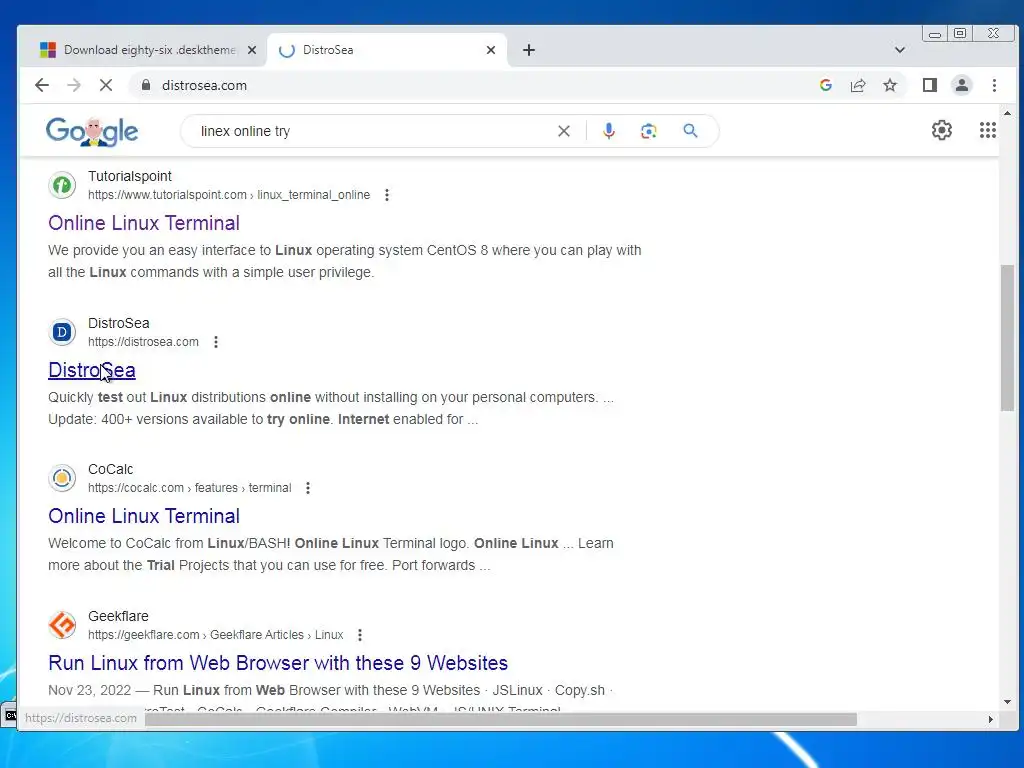The image size is (1024, 768).
Task: Bookmark this page with the star icon
Action: (890, 85)
